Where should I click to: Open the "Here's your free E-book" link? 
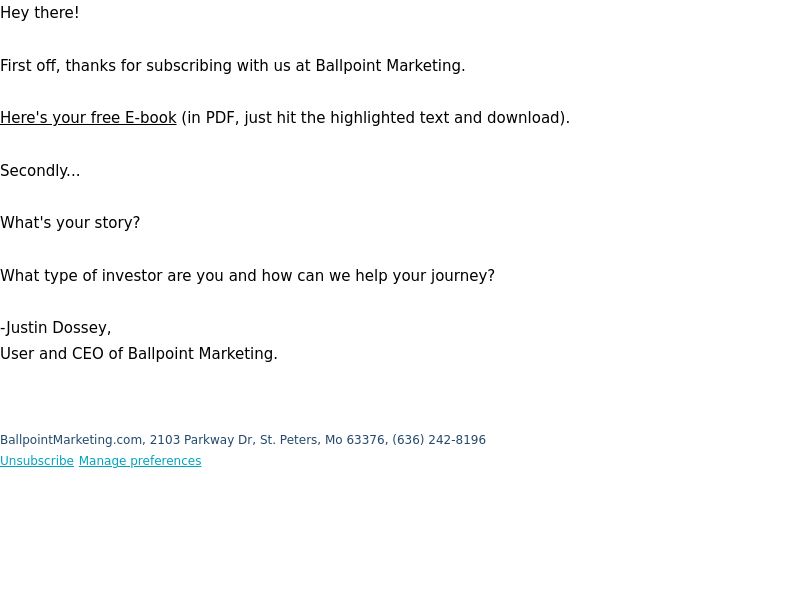pyautogui.click(x=88, y=118)
